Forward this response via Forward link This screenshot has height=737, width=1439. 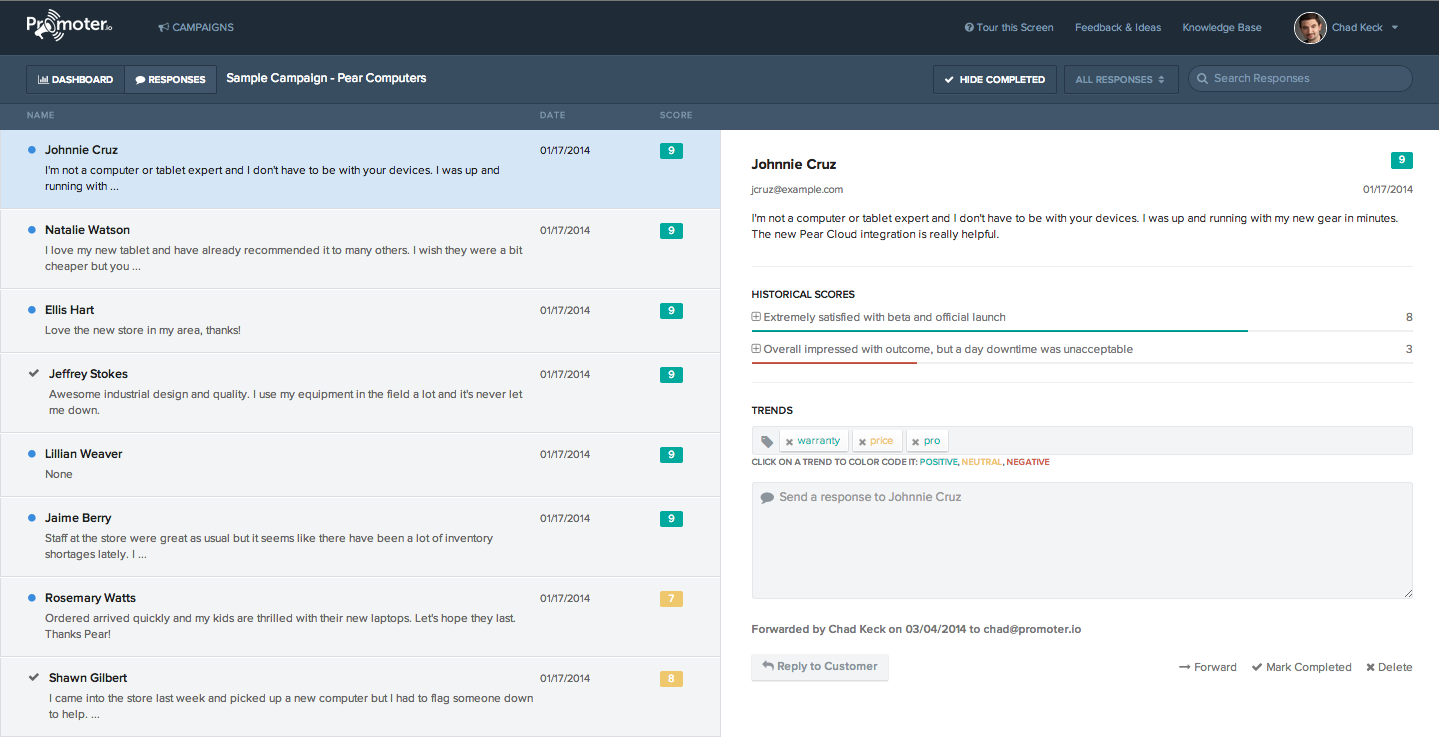tap(1207, 667)
